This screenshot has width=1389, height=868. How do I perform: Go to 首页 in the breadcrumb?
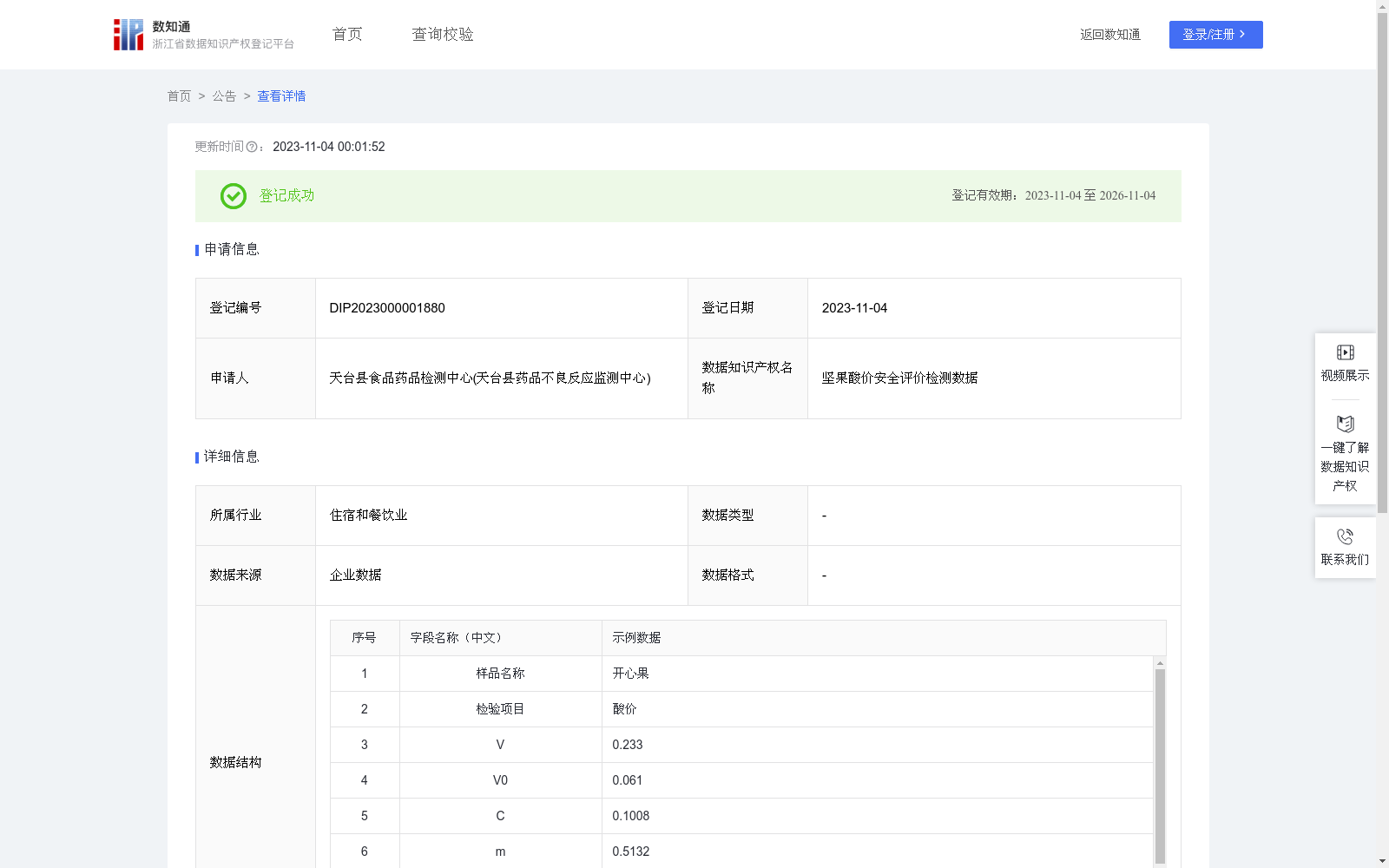(179, 96)
